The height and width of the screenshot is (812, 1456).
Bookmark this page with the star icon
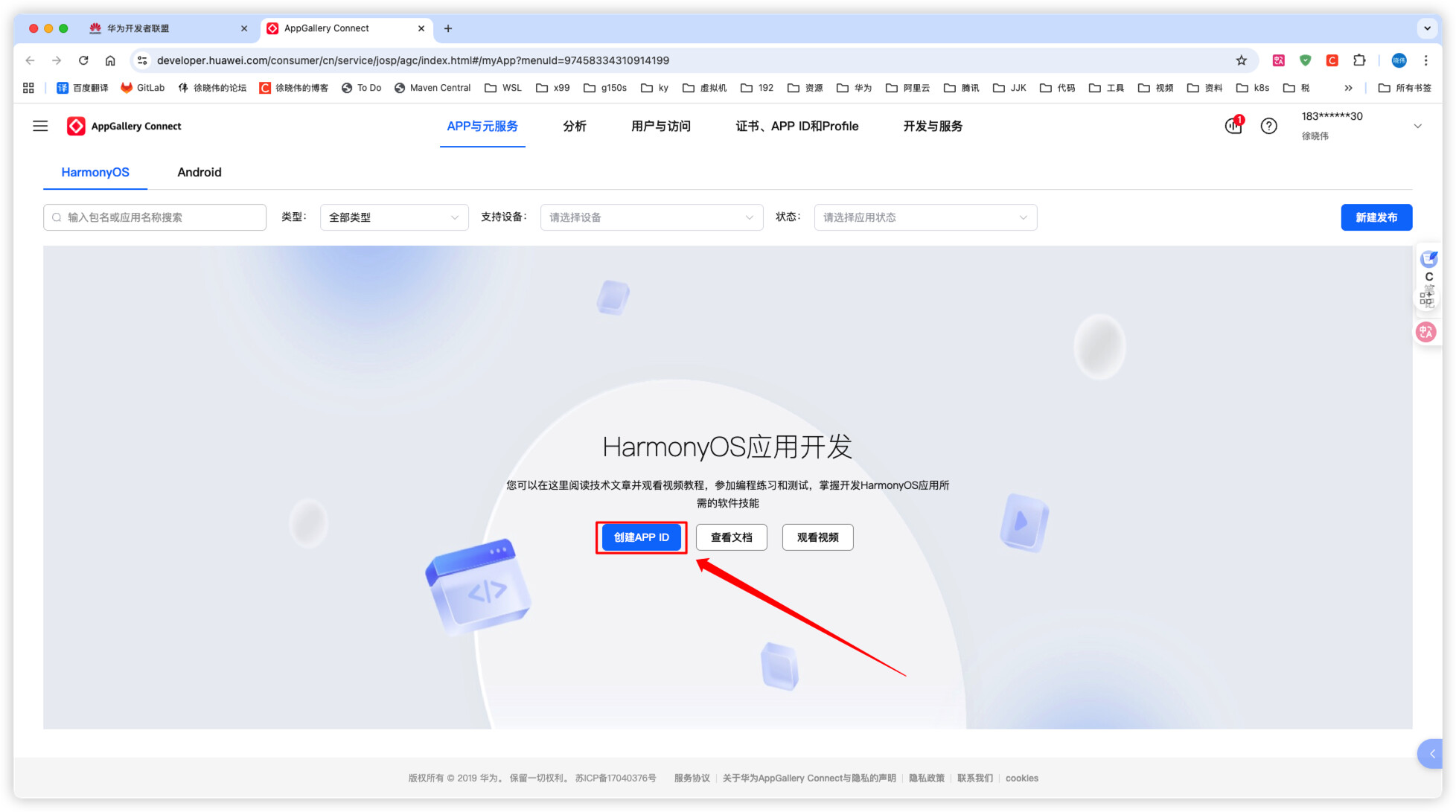coord(1241,60)
